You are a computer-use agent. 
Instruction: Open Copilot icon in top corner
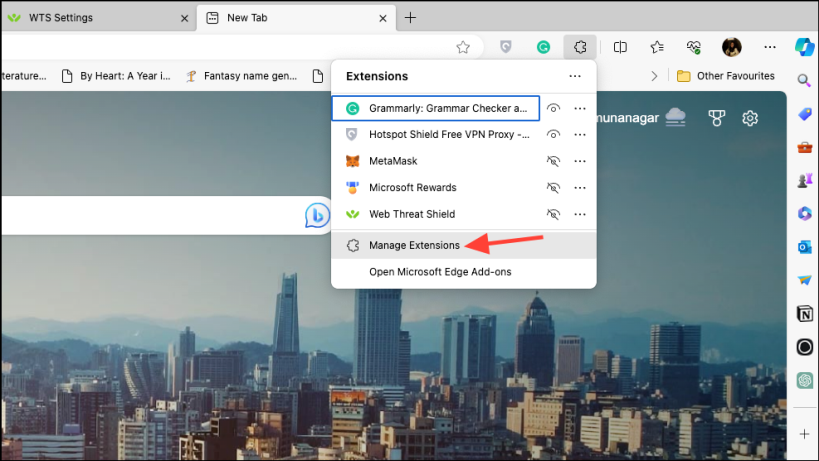804,47
